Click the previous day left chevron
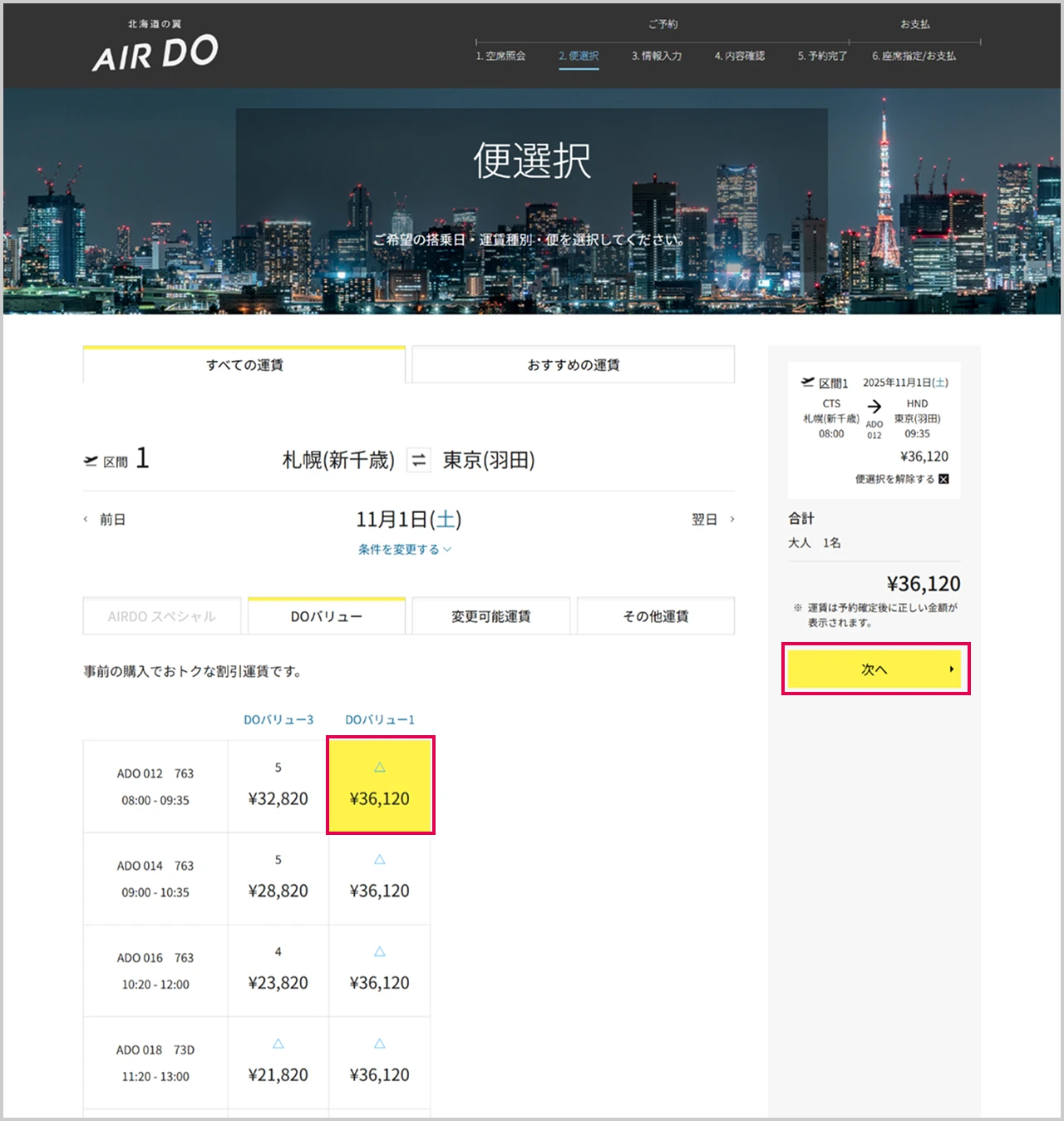The height and width of the screenshot is (1121, 1064). [x=86, y=519]
